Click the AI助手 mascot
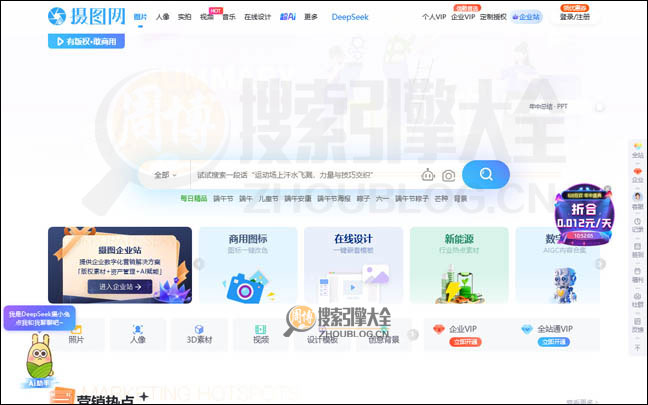The width and height of the screenshot is (648, 405). (x=39, y=362)
